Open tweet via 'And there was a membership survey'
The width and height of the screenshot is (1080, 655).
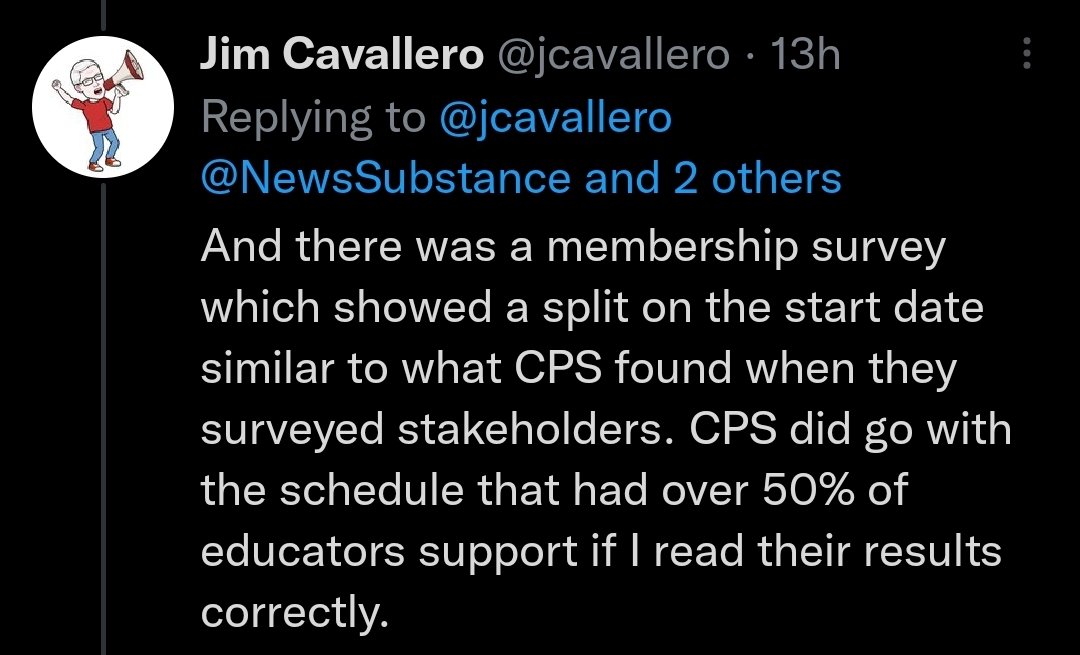[573, 247]
